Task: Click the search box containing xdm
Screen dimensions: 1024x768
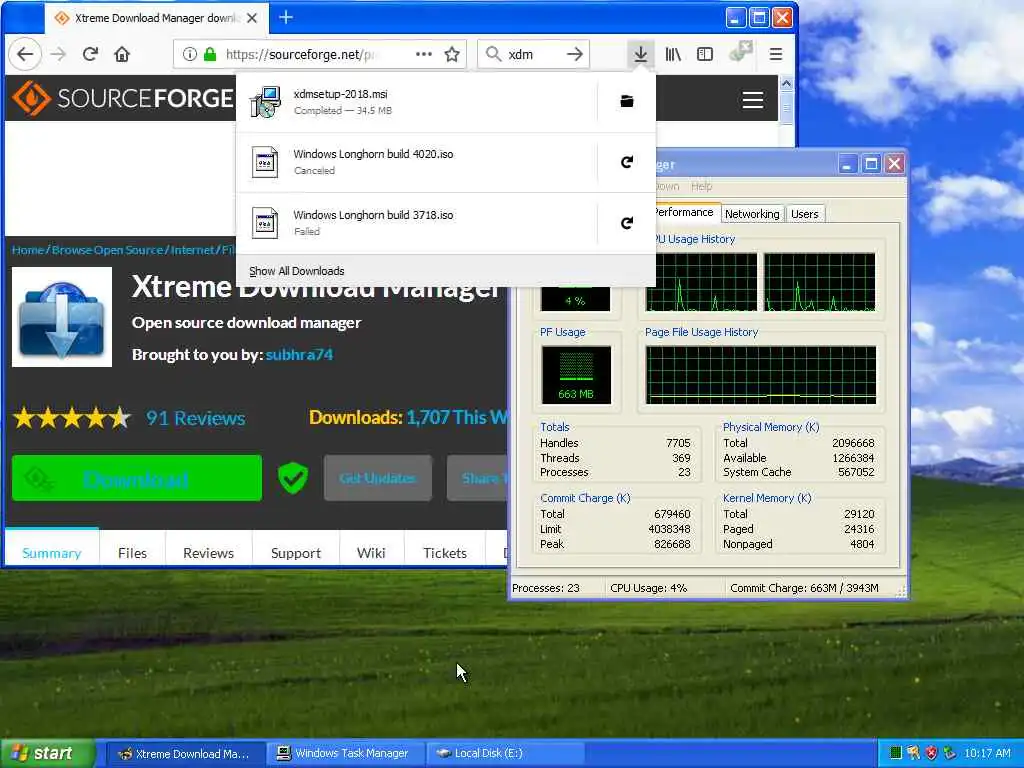Action: coord(532,54)
